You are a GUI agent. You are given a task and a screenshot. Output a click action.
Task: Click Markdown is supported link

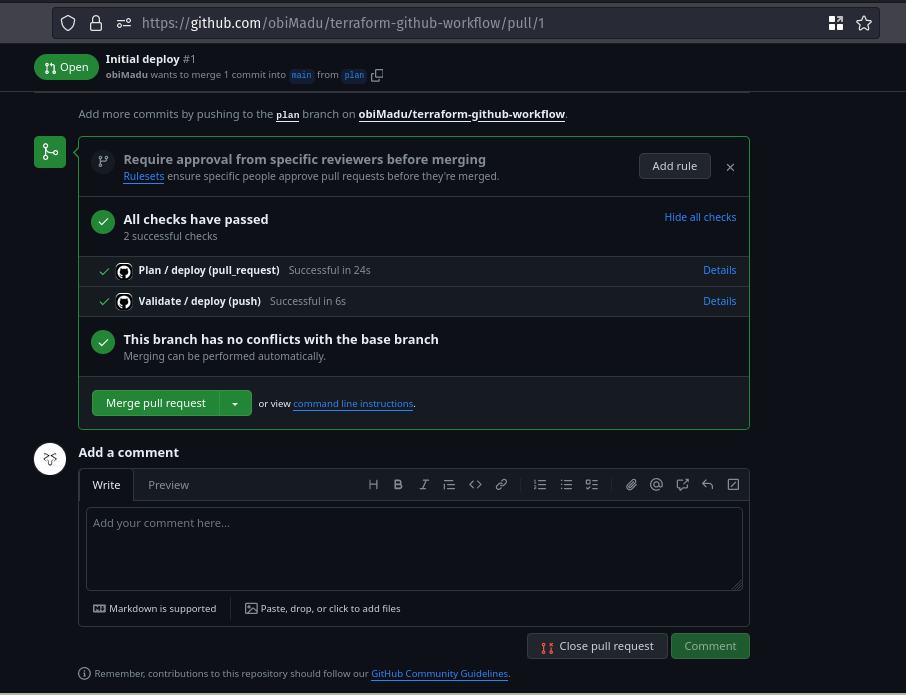[x=154, y=609]
